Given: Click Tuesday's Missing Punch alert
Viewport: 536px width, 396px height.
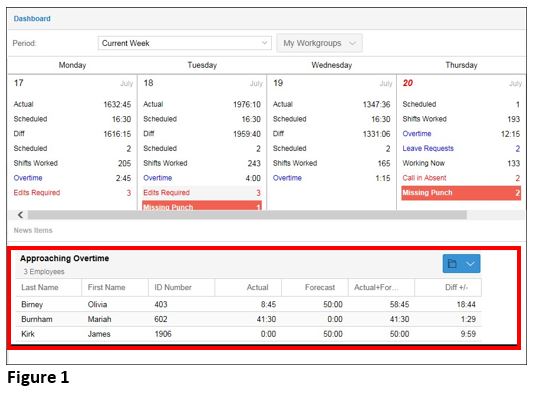Looking at the screenshot, I should coord(202,206).
